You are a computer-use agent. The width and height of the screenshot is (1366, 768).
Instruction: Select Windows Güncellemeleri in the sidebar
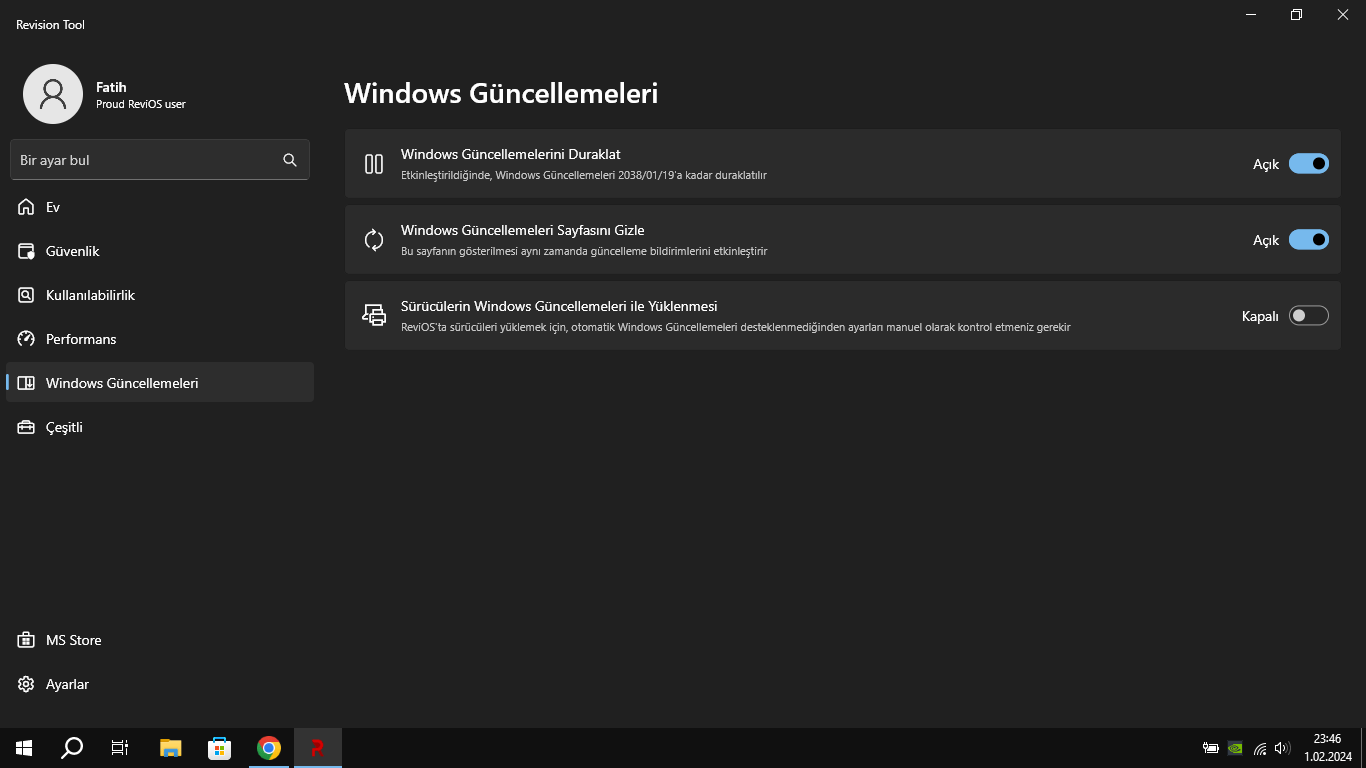coord(160,383)
